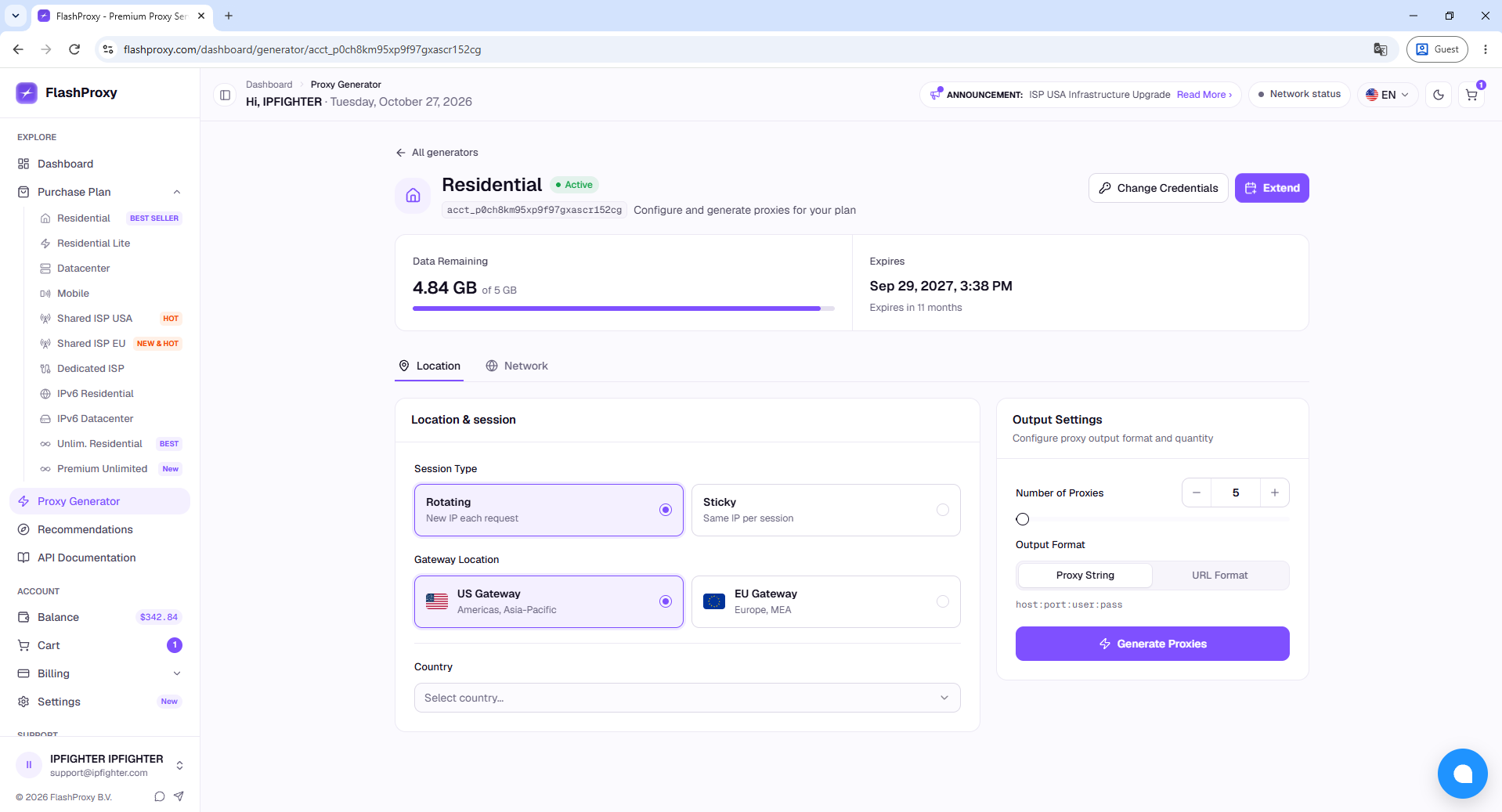Go back to All generators
1502x812 pixels.
point(437,153)
